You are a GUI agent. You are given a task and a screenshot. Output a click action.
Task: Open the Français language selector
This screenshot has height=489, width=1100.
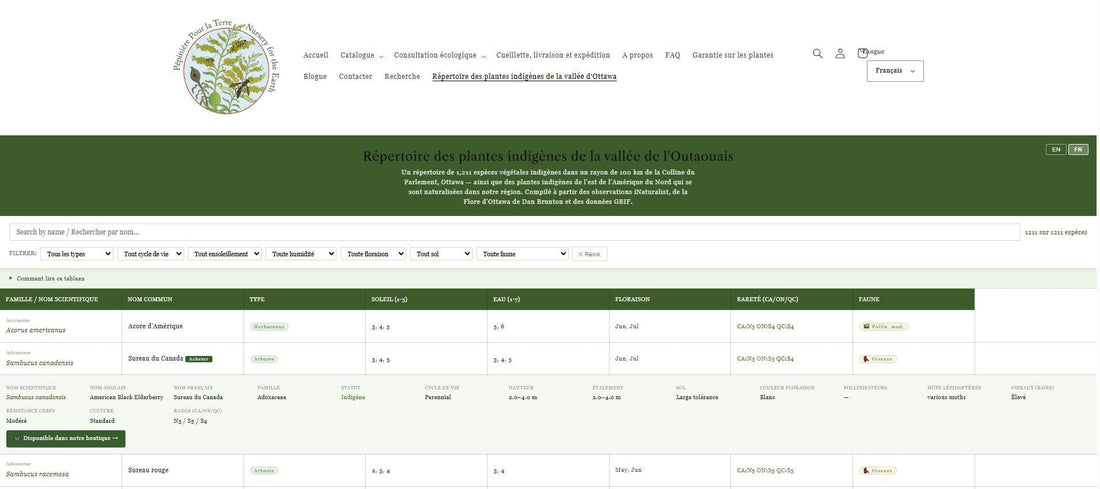[895, 71]
